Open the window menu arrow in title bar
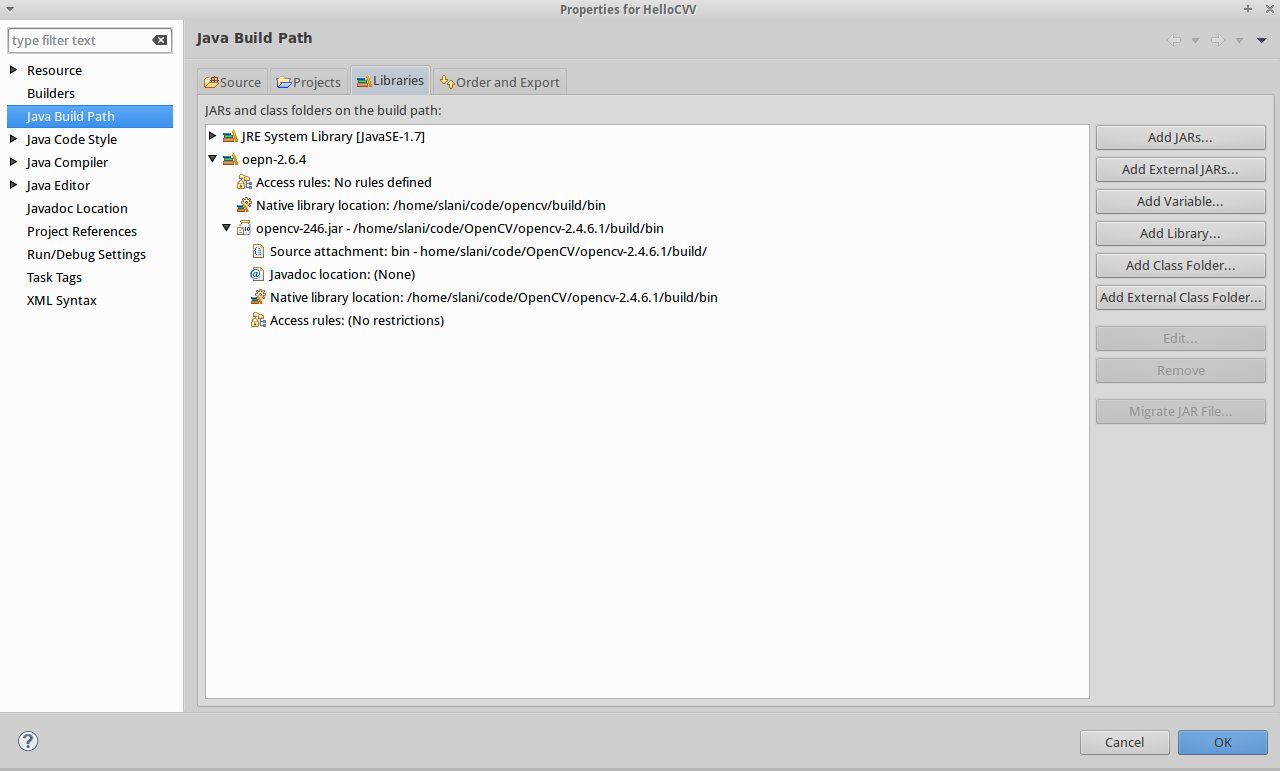The height and width of the screenshot is (771, 1280). click(x=10, y=9)
